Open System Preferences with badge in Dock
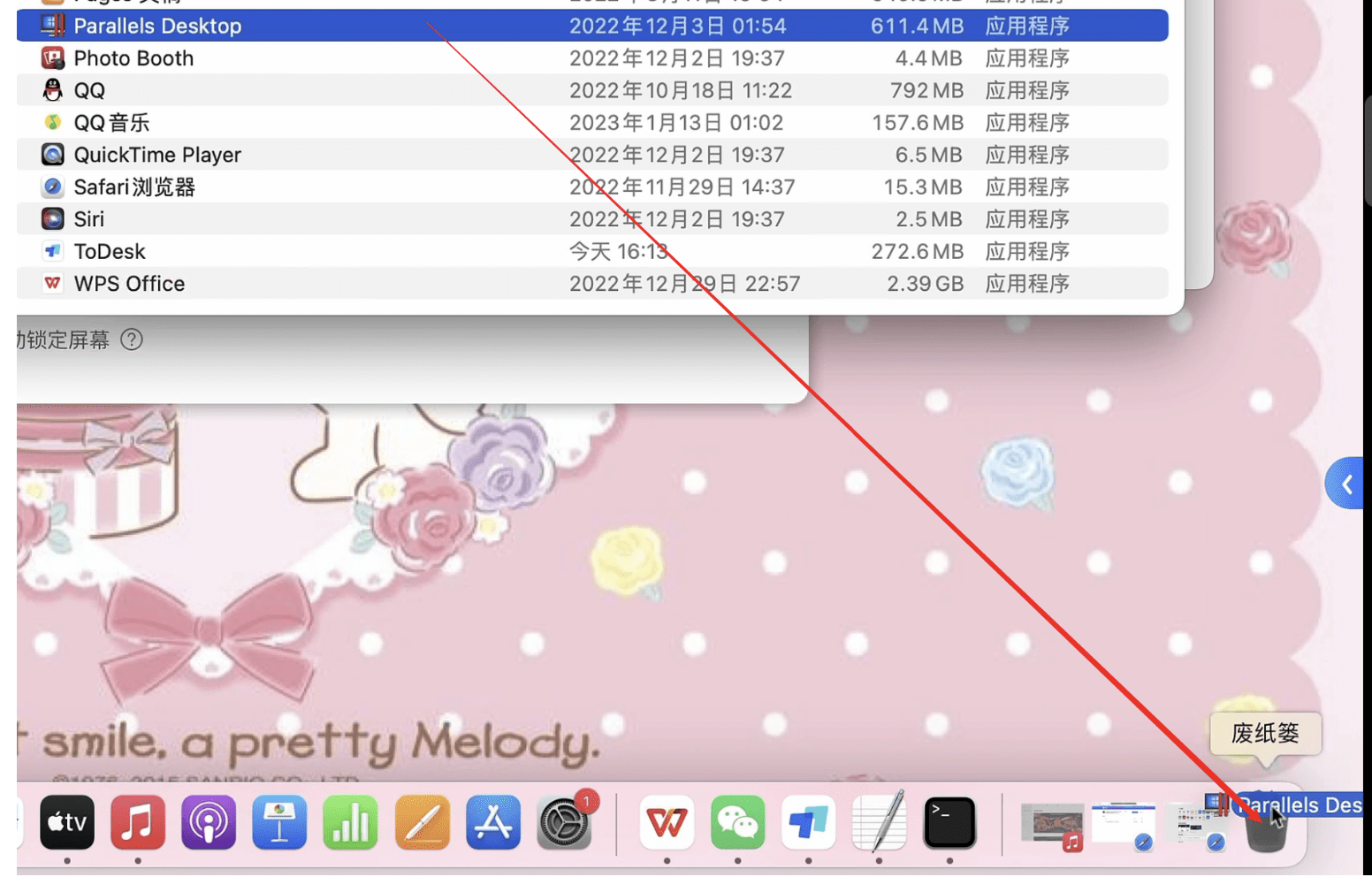Image resolution: width=1372 pixels, height=877 pixels. [564, 822]
